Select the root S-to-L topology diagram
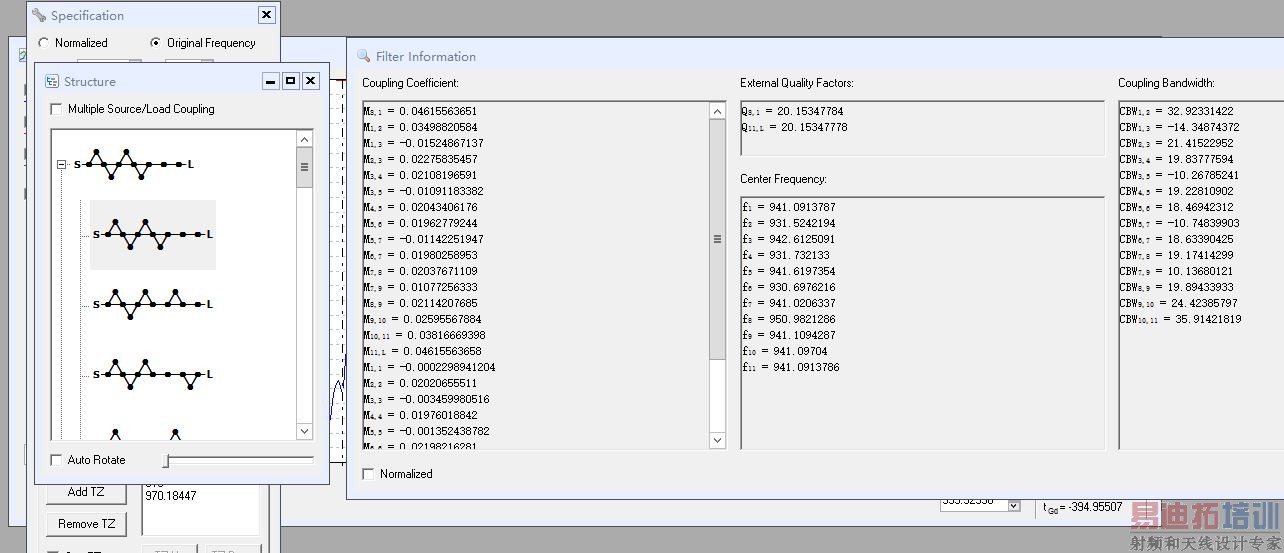1284x553 pixels. [133, 164]
